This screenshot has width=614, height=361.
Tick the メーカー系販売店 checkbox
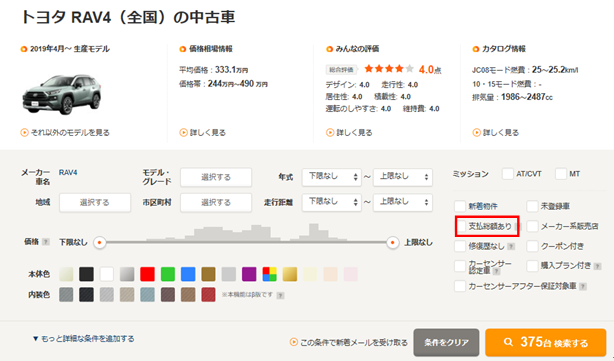coord(532,226)
